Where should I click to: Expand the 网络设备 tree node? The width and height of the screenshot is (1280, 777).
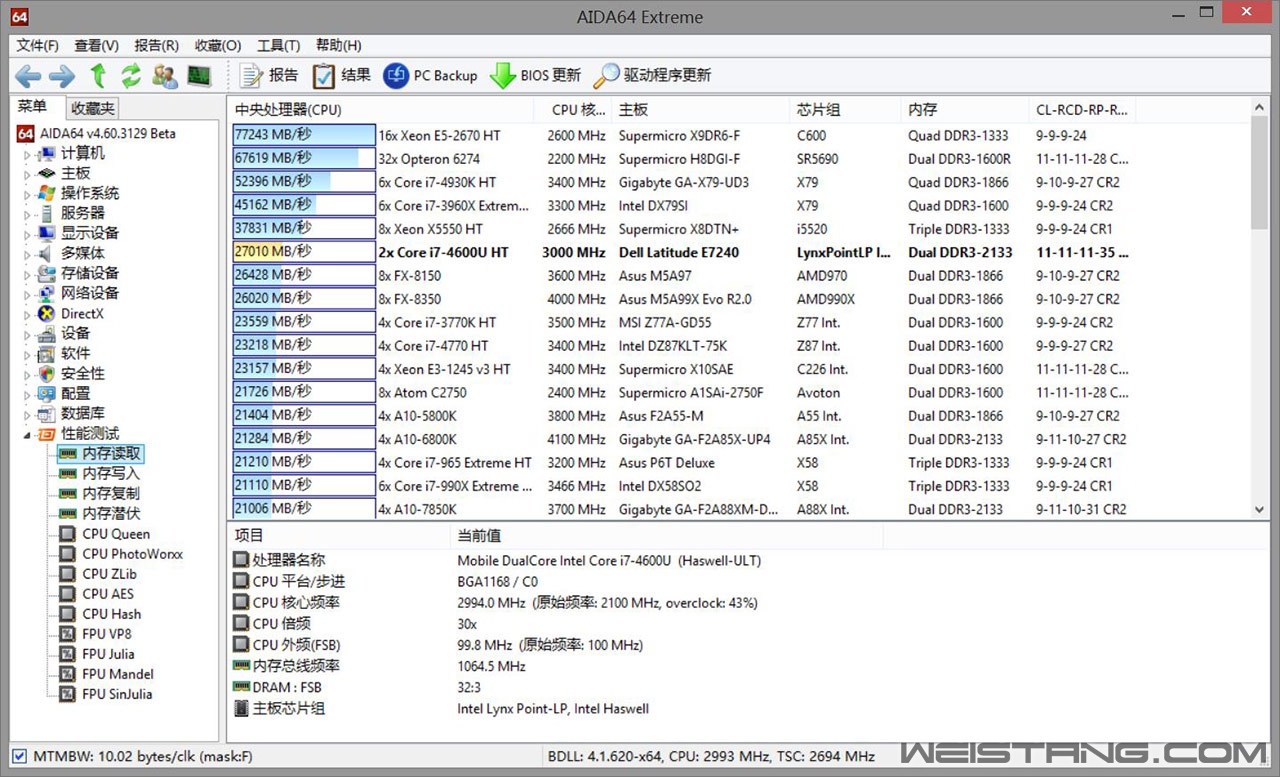tap(28, 294)
